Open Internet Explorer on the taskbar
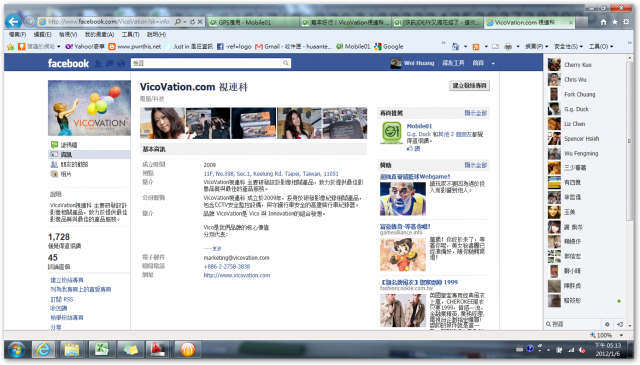Screen dimensions: 640x365 (44, 349)
